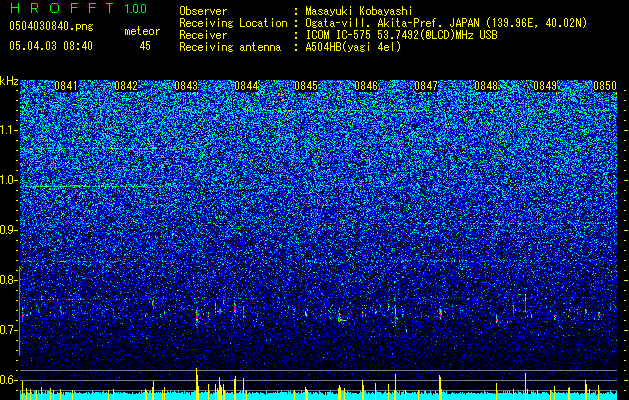The height and width of the screenshot is (400, 629).
Task: Click the Observer label
Action: [203, 11]
